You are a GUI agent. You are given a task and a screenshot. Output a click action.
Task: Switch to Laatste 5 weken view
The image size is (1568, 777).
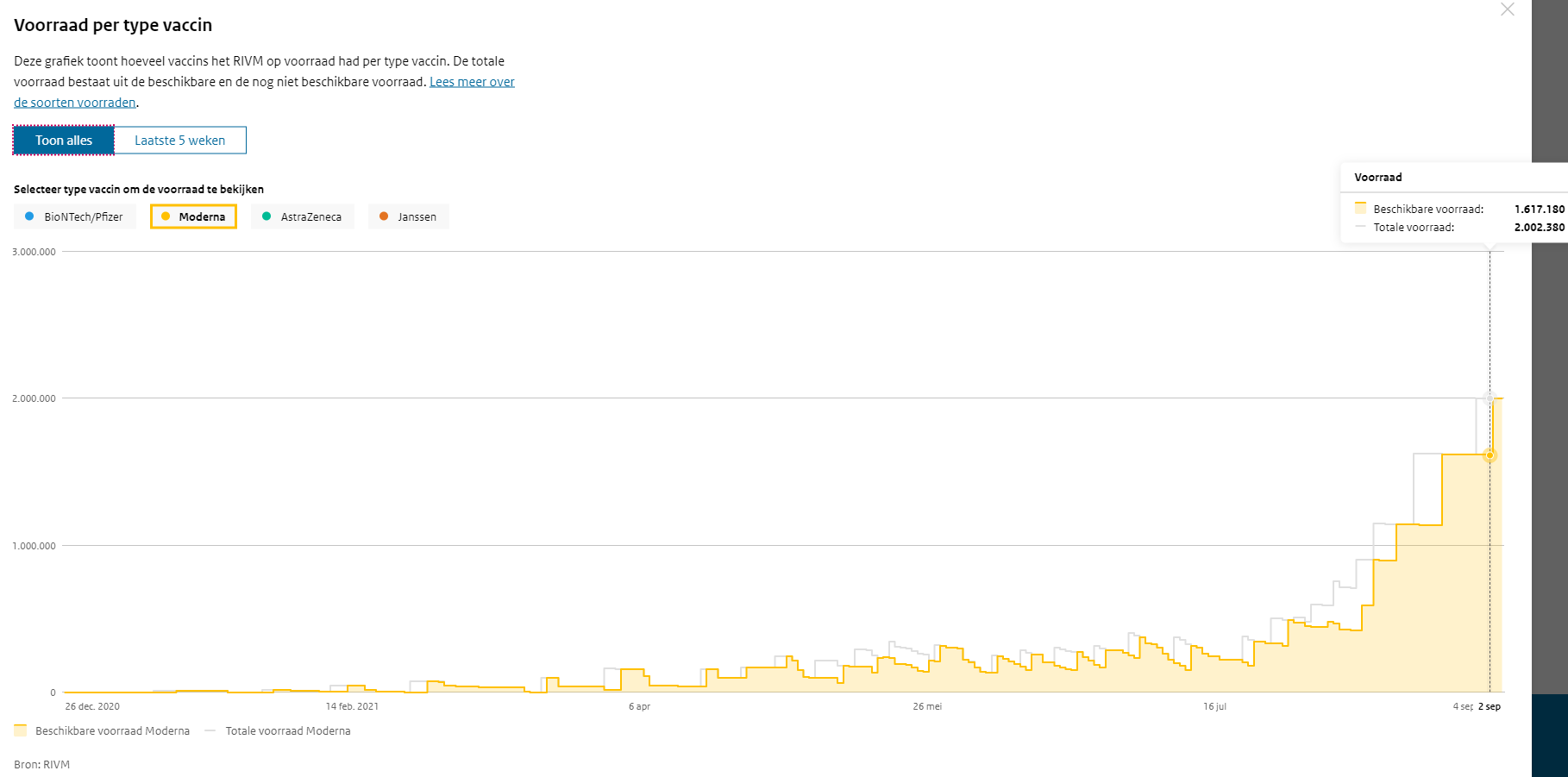pos(179,141)
